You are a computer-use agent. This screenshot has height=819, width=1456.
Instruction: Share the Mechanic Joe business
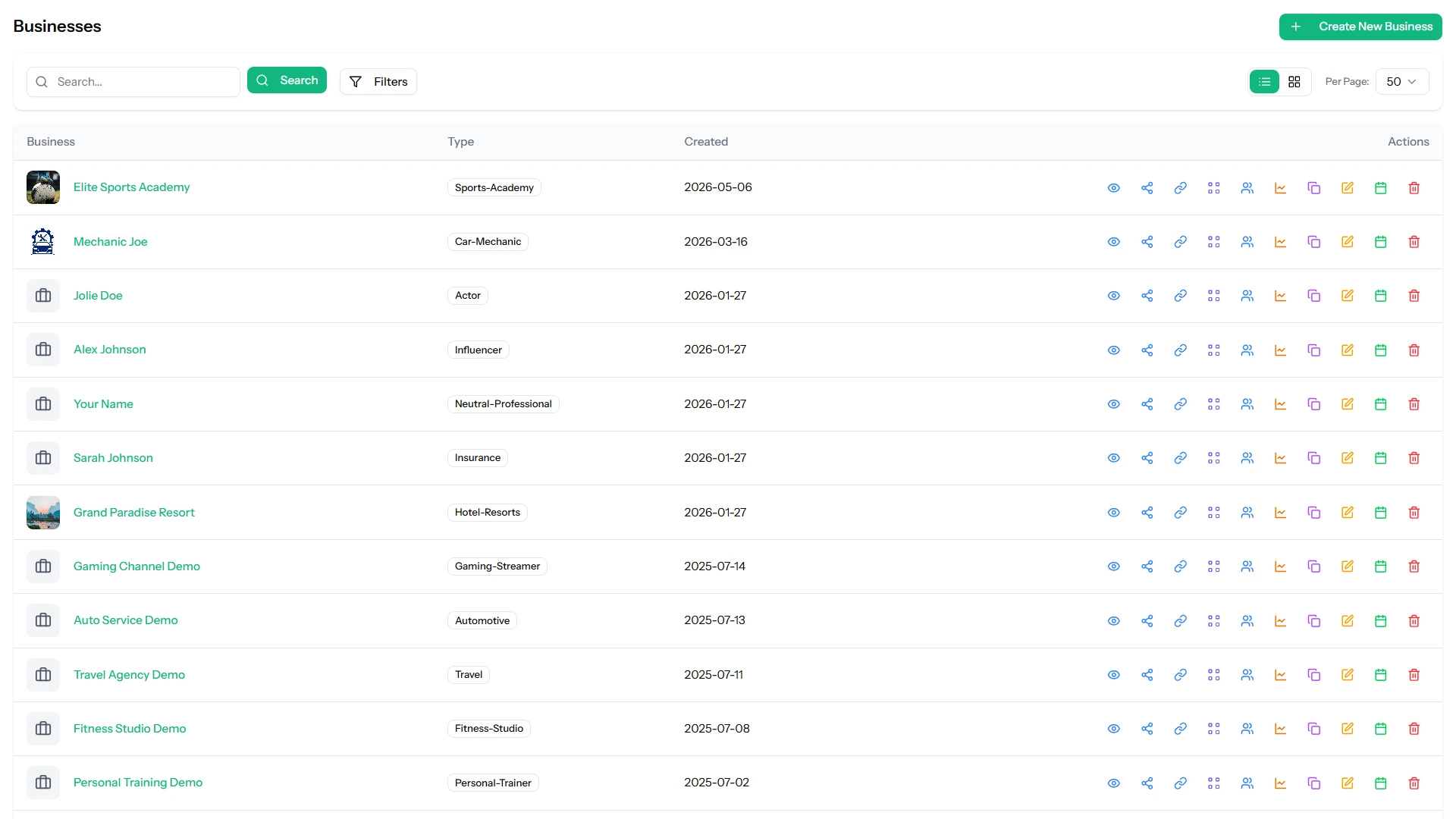[1147, 242]
